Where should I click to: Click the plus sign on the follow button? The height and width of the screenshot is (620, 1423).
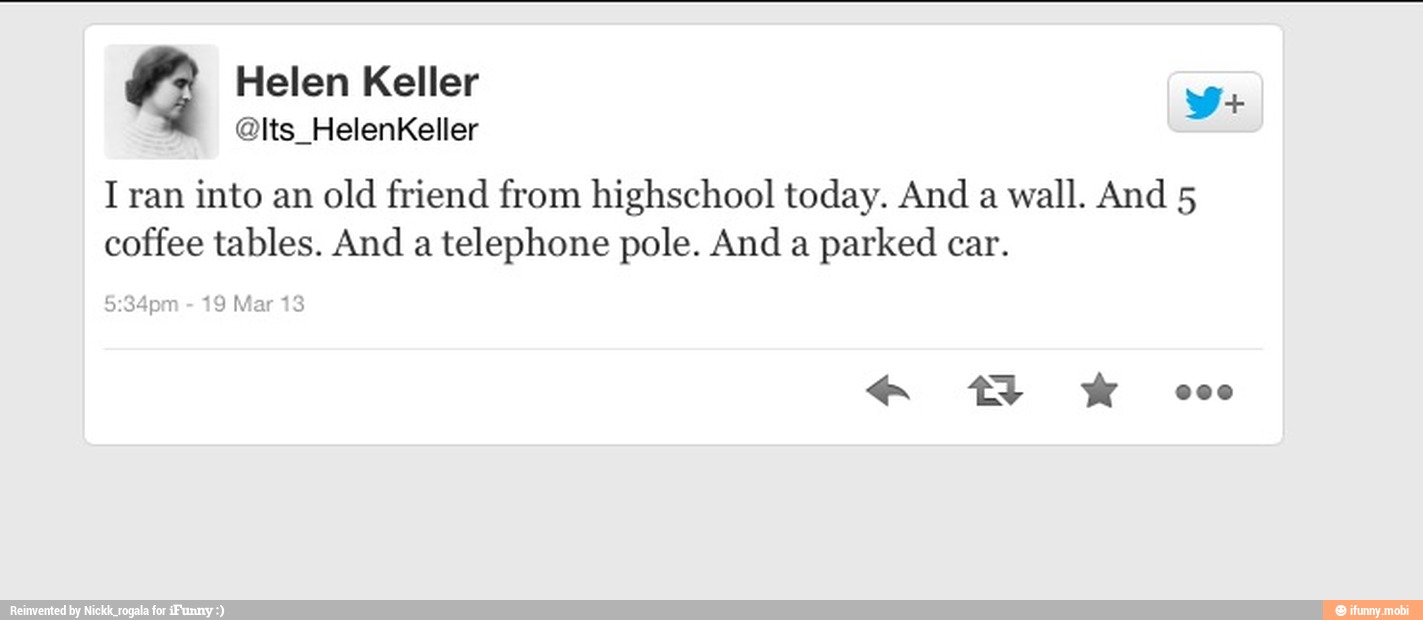[1236, 103]
